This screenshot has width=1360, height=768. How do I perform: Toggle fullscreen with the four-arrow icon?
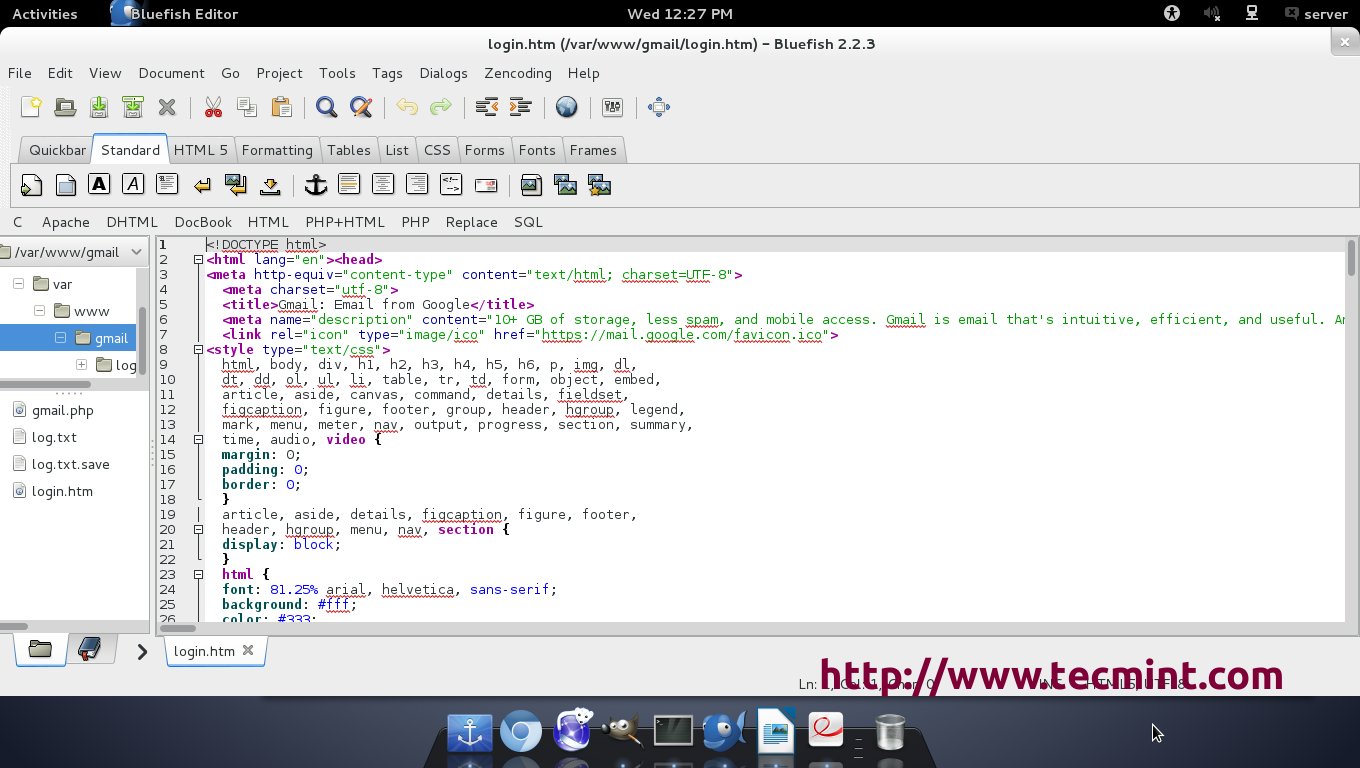click(658, 107)
